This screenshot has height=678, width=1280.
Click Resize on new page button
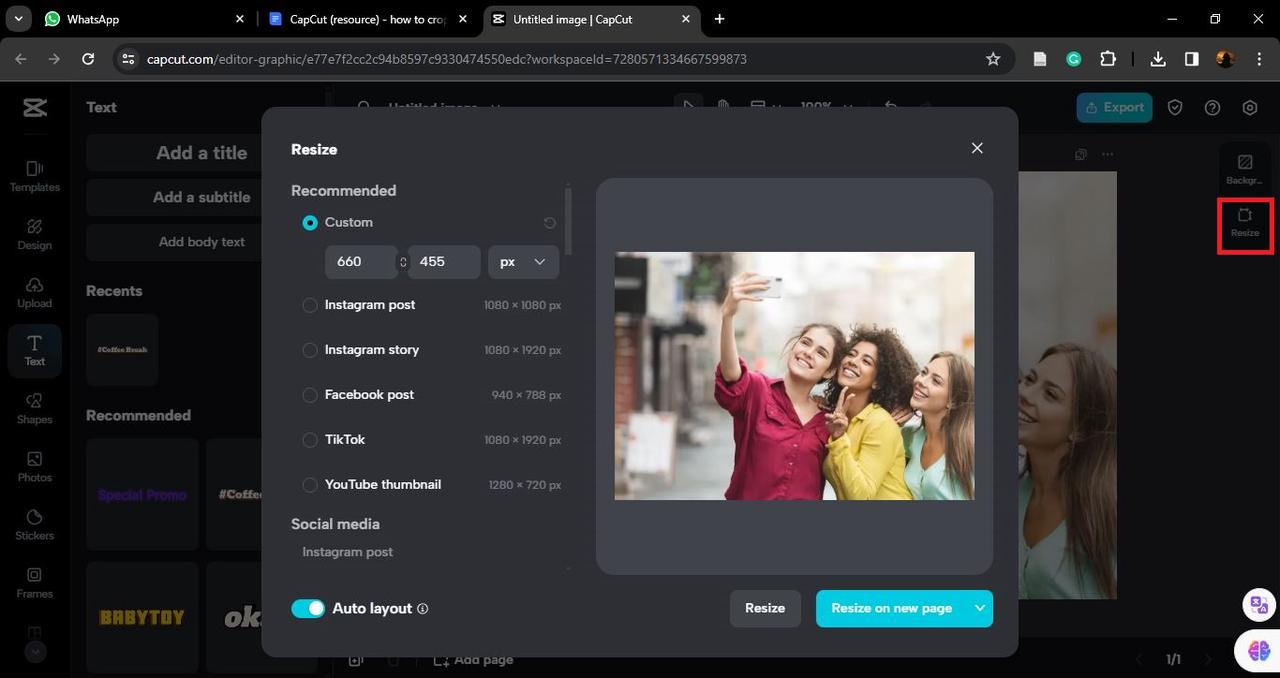(x=891, y=608)
